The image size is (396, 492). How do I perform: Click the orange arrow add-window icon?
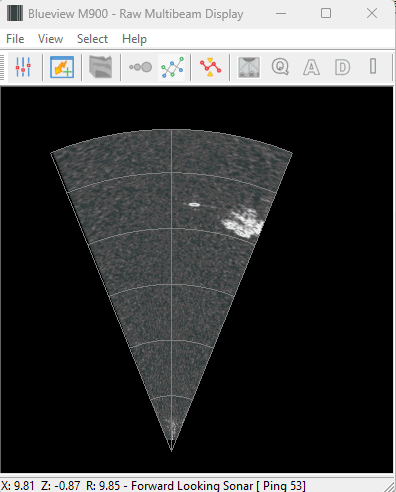point(62,67)
